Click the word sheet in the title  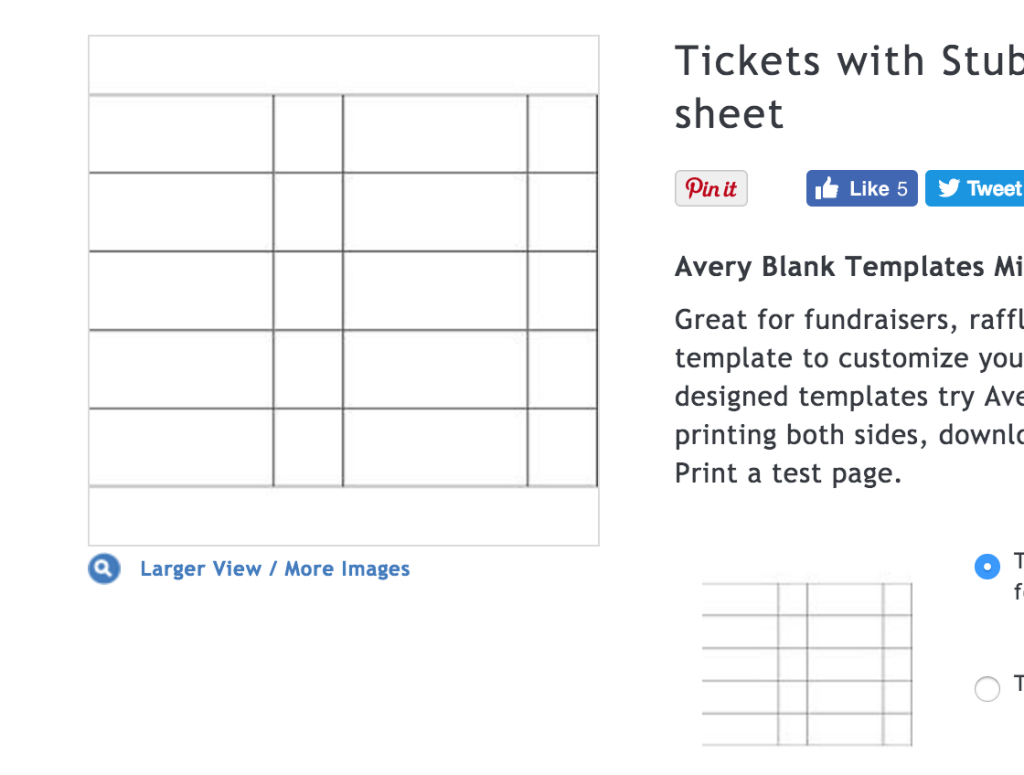[x=728, y=114]
